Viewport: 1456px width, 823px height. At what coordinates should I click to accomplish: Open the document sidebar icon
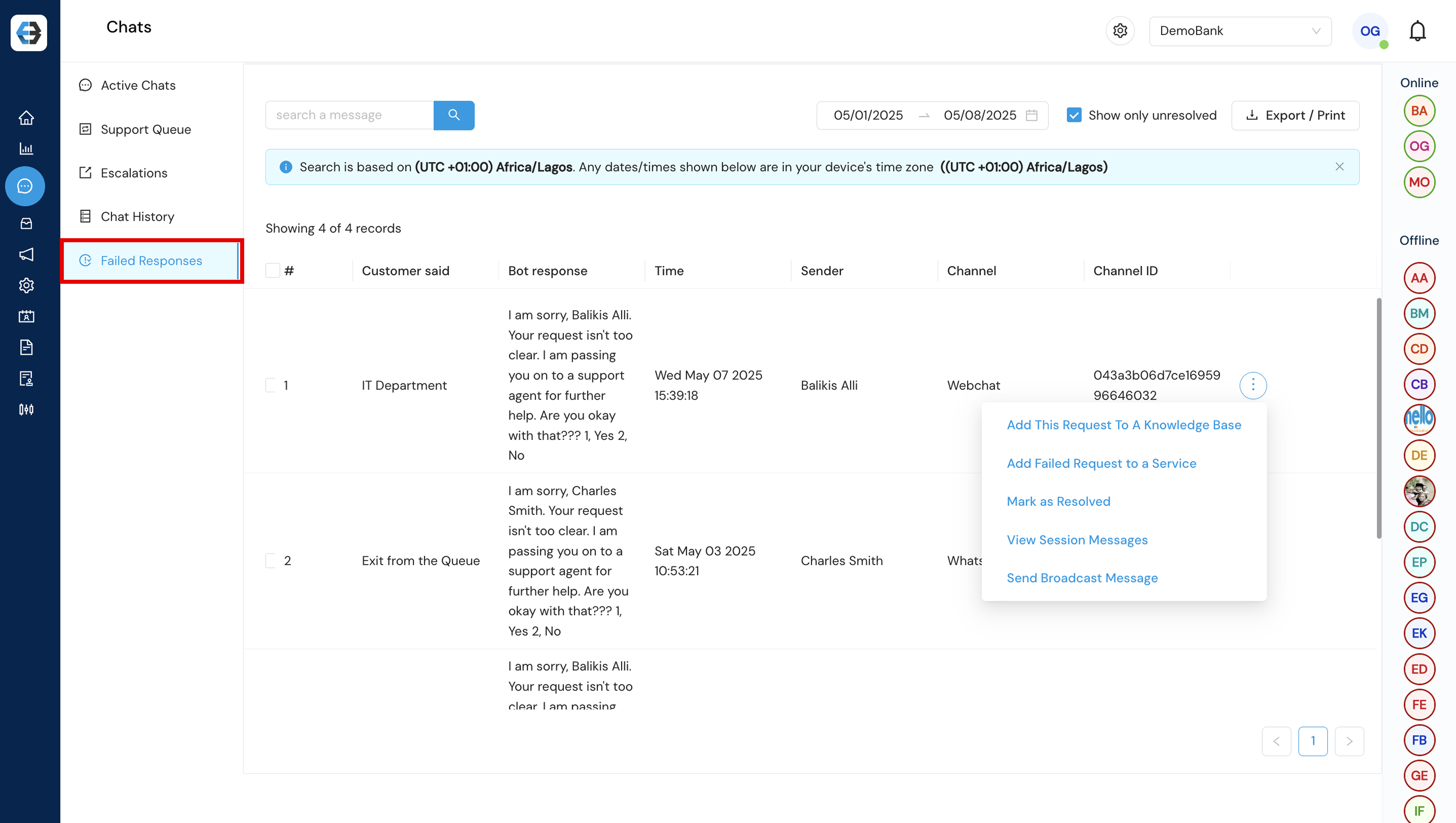point(26,347)
